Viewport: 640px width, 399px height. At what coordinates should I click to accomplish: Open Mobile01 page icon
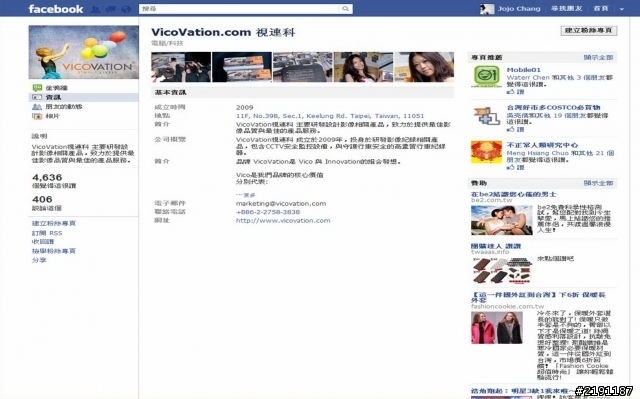click(486, 77)
